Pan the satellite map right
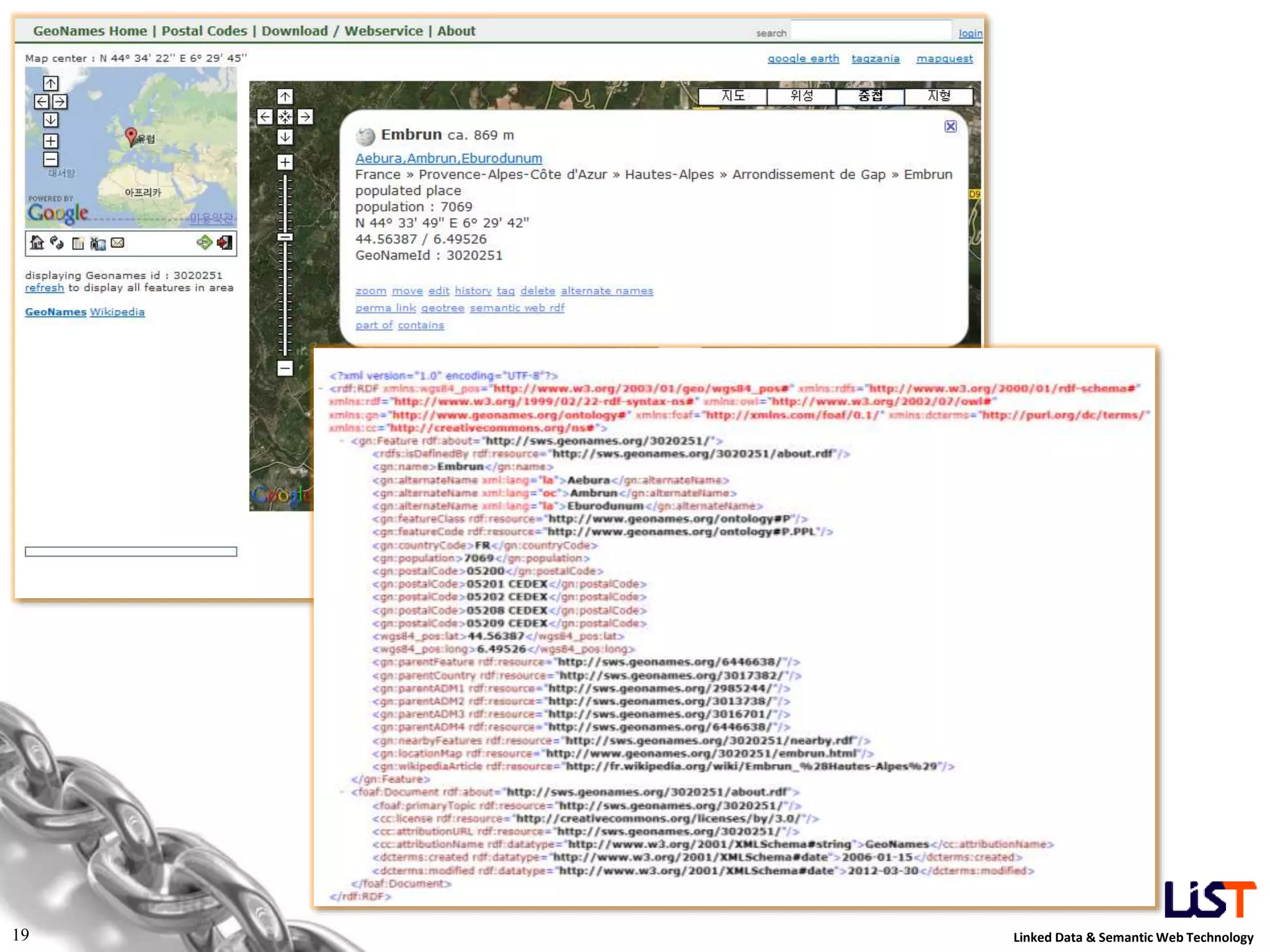The width and height of the screenshot is (1270, 952). click(x=305, y=117)
